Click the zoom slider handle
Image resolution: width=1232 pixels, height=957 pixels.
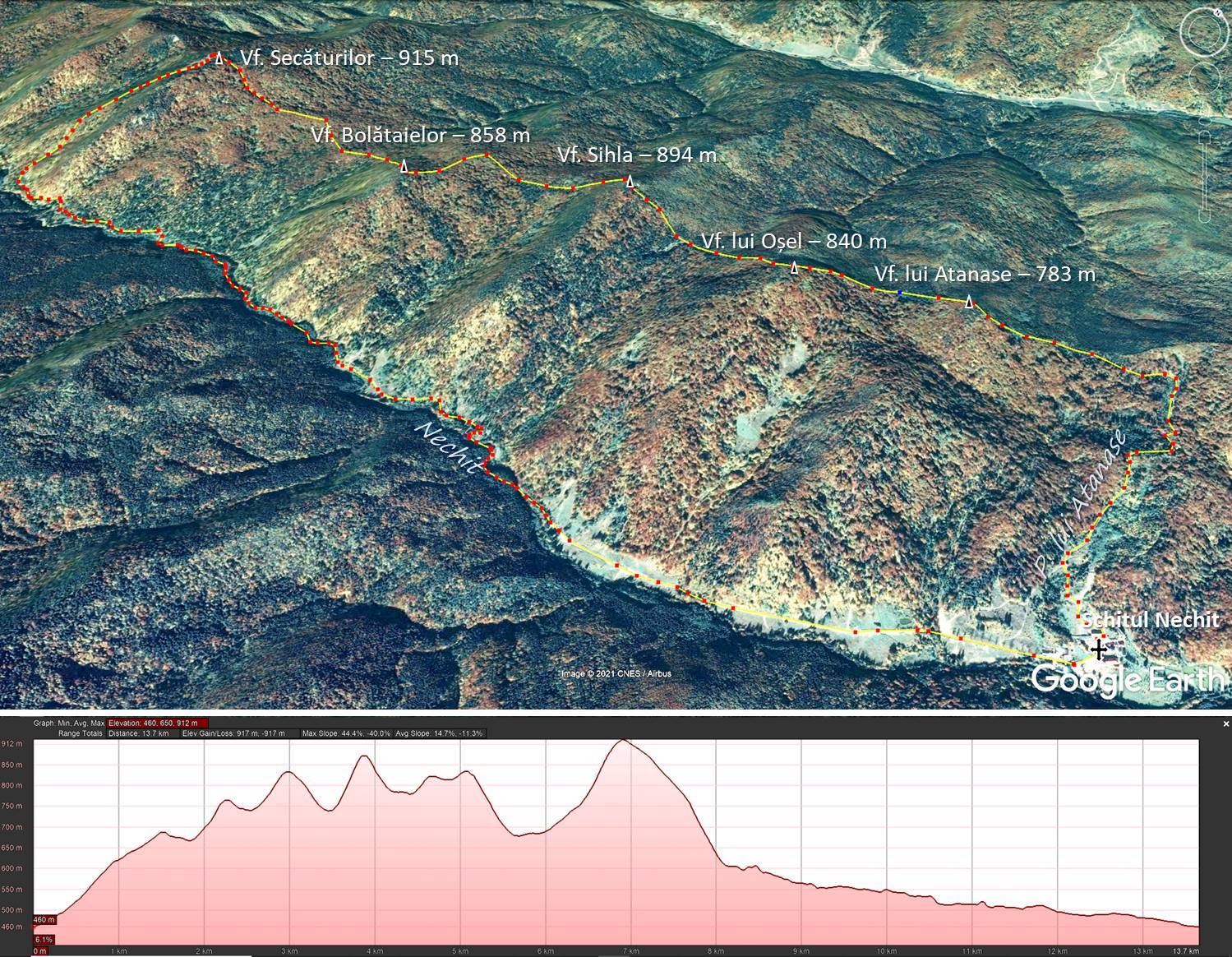click(1205, 174)
